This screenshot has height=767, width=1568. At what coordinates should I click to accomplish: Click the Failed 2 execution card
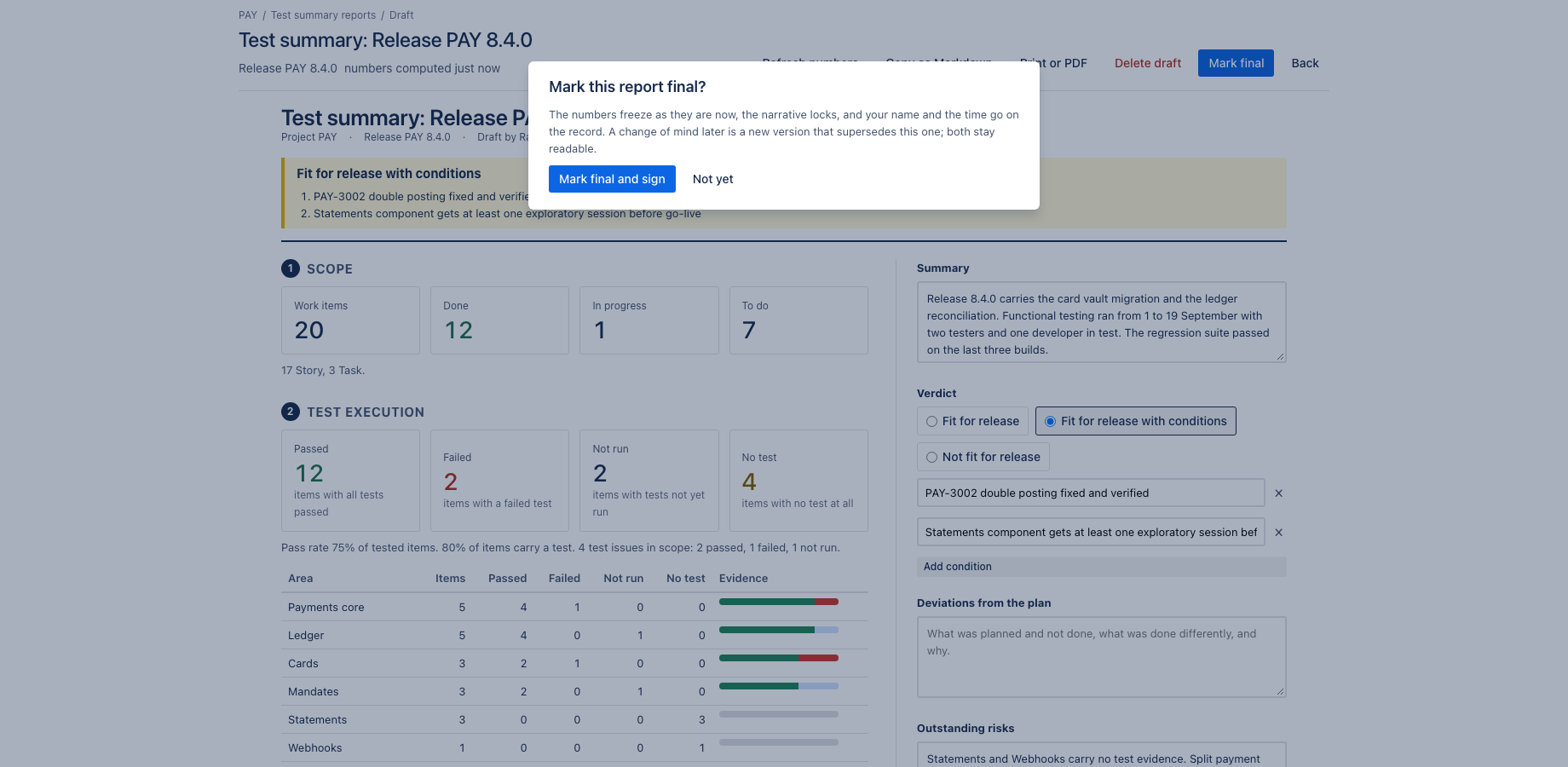(x=499, y=481)
